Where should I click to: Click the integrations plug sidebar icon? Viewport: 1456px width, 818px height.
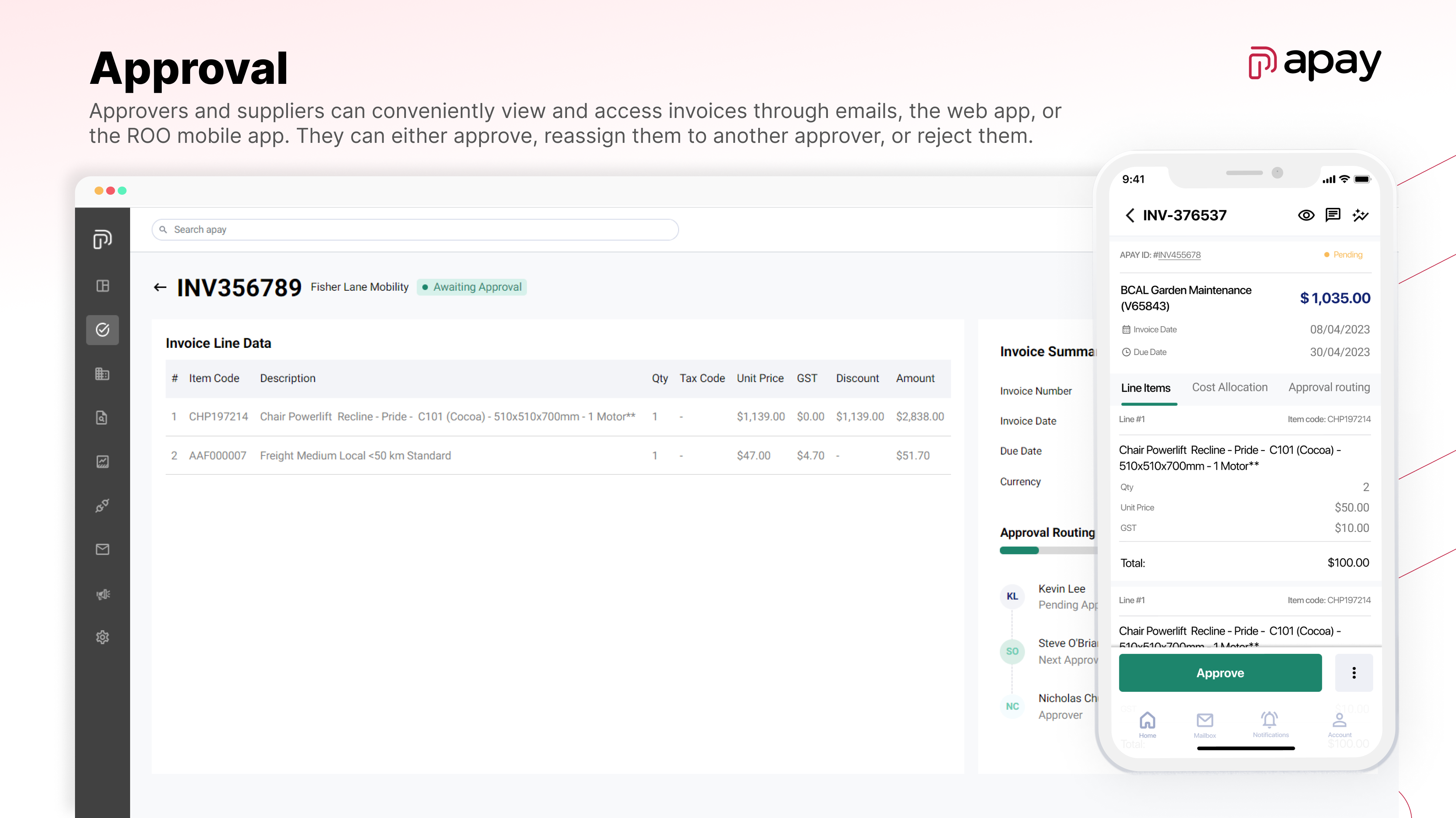102,506
